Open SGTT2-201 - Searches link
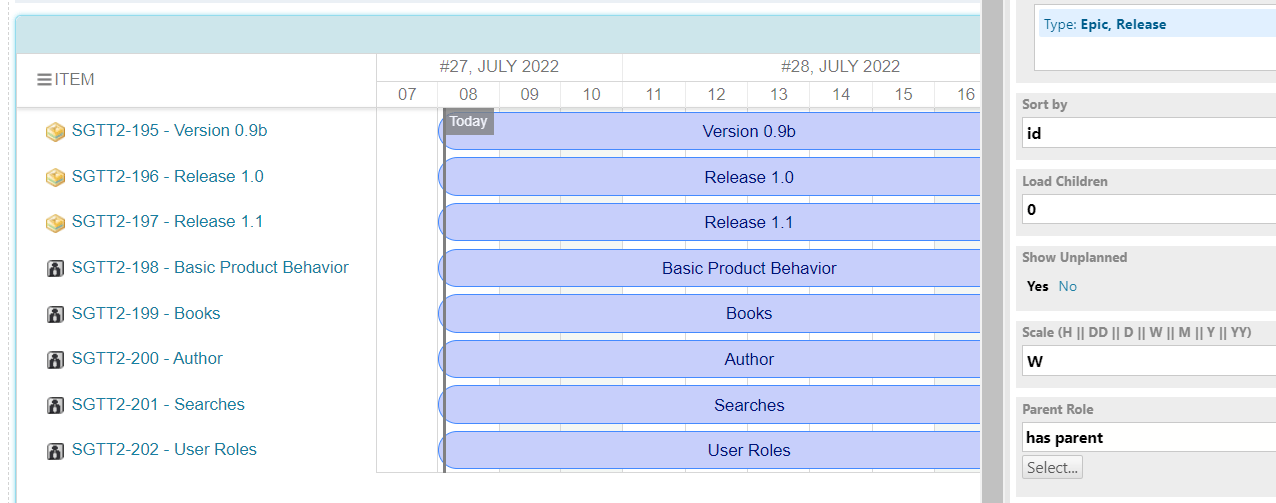1276x503 pixels. [158, 405]
